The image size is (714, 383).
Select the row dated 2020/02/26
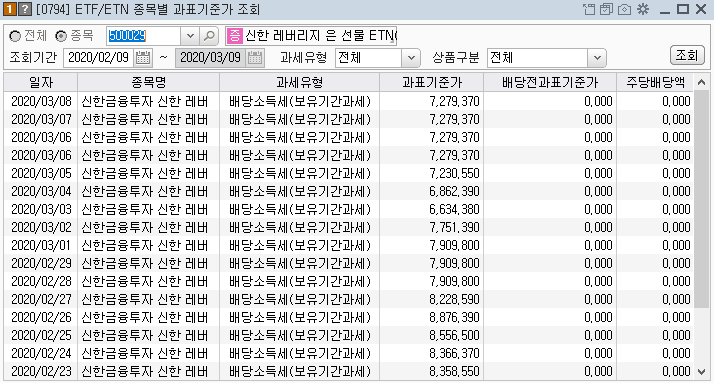pyautogui.click(x=348, y=317)
